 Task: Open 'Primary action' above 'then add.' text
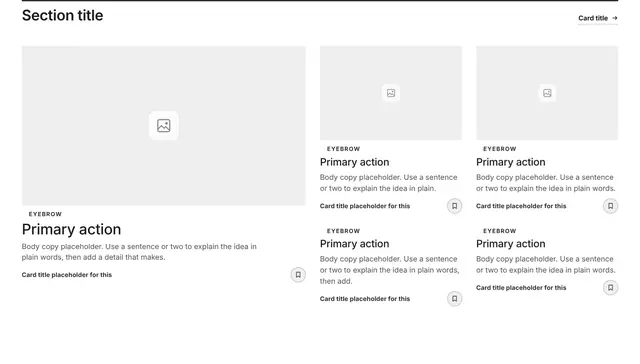[355, 244]
